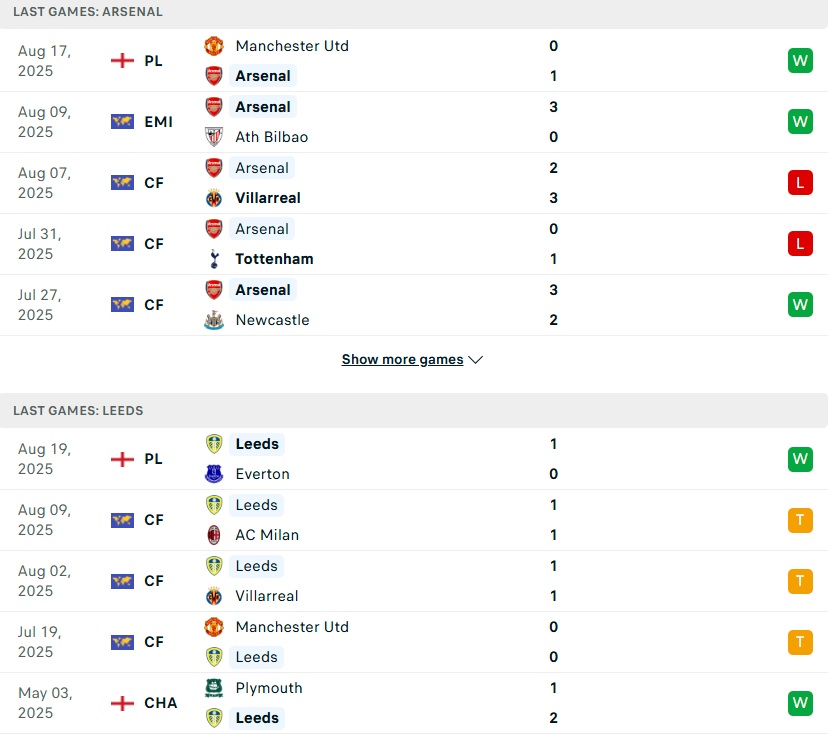The width and height of the screenshot is (829, 735).
Task: Click the Newcastle club crest icon
Action: tap(214, 320)
